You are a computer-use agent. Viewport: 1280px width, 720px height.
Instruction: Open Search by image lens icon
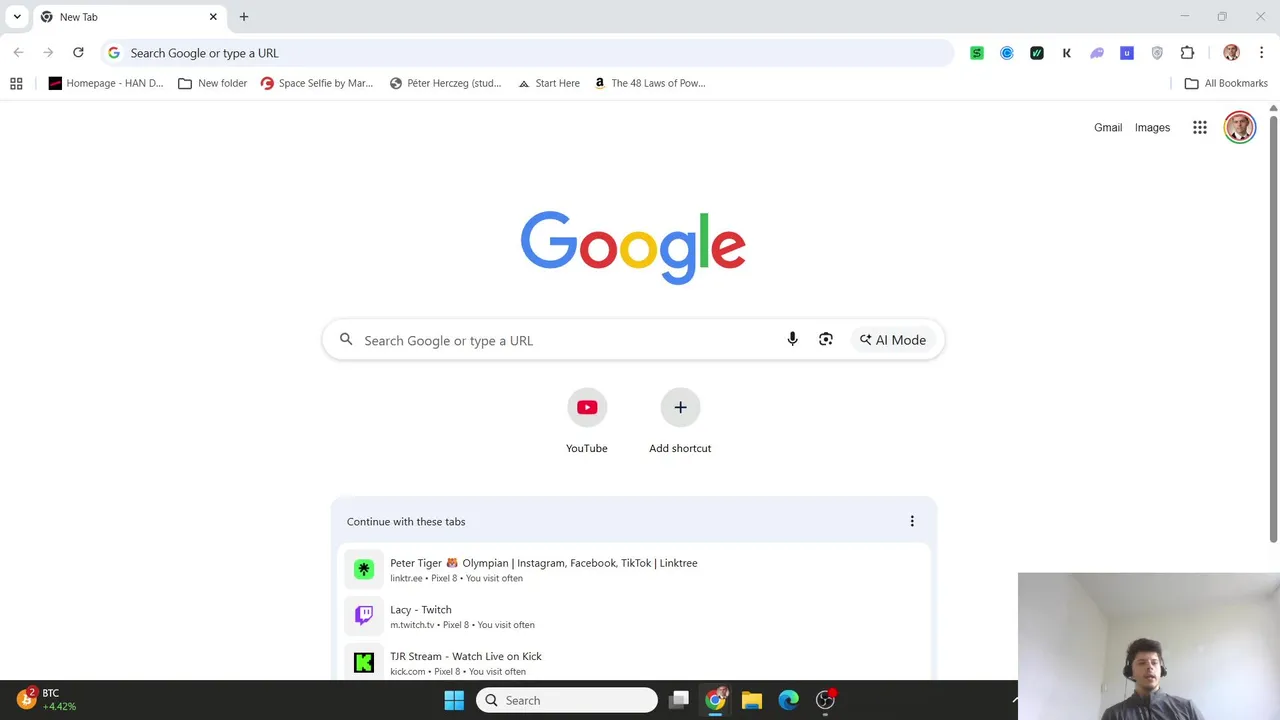point(826,340)
